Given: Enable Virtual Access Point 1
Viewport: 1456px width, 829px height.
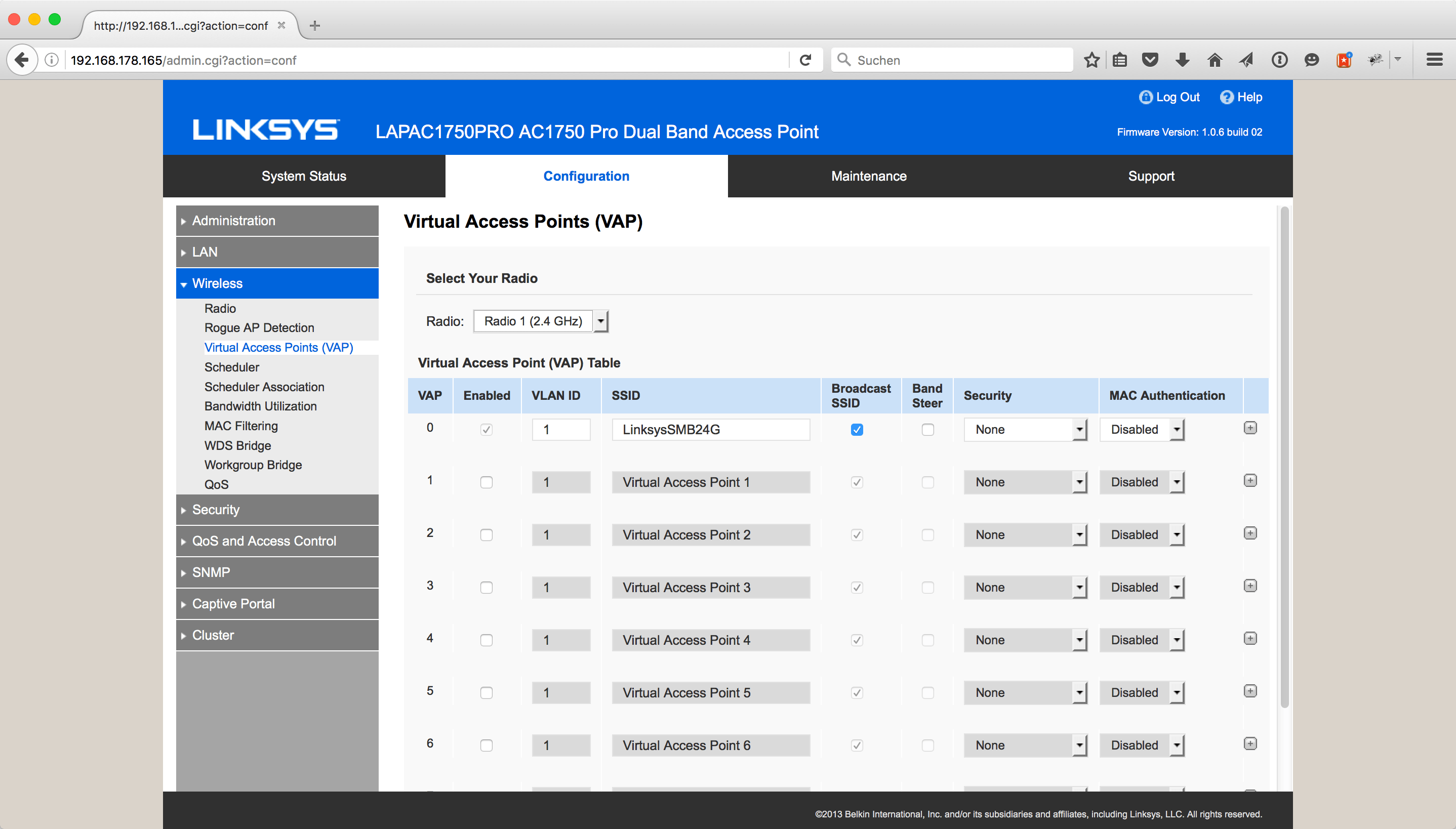Looking at the screenshot, I should (487, 482).
